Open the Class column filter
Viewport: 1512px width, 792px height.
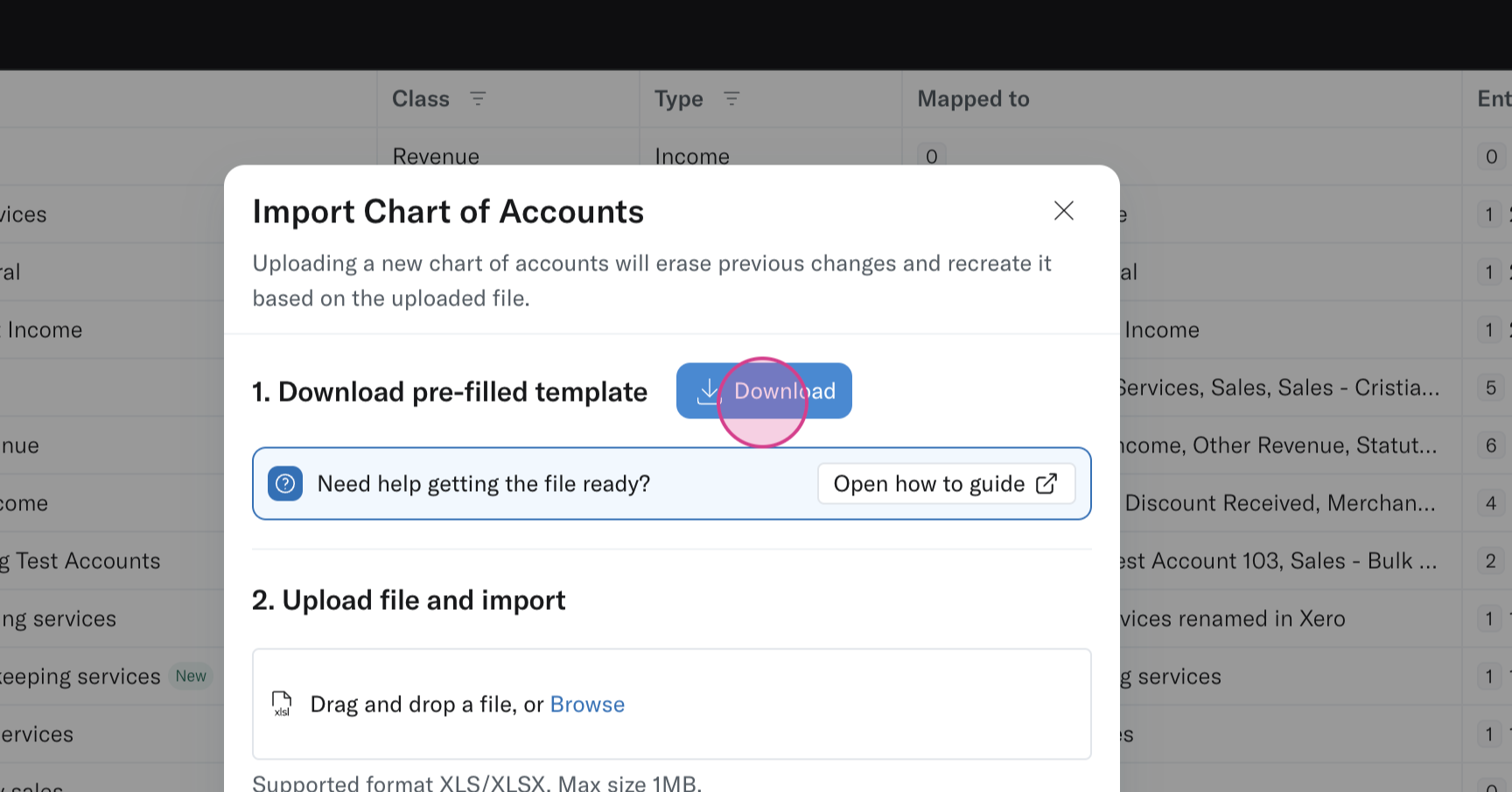478,99
